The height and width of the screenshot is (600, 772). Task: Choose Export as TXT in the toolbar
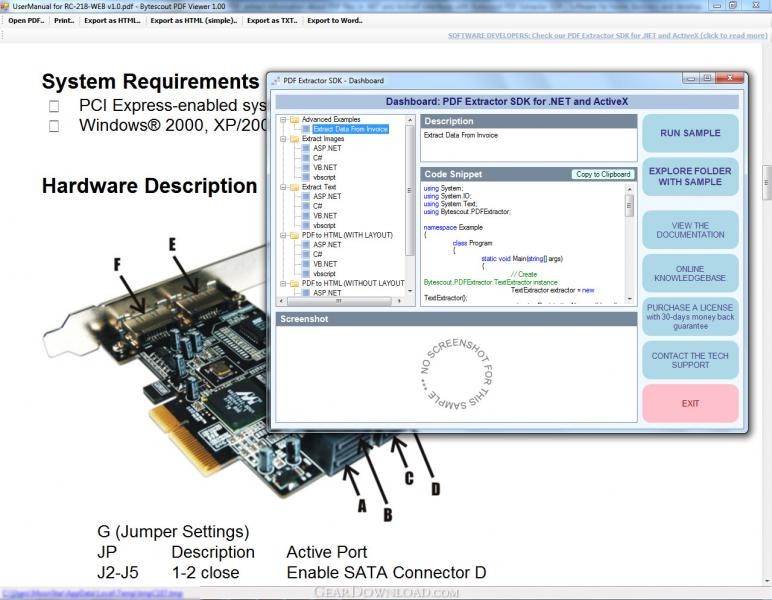[x=272, y=21]
